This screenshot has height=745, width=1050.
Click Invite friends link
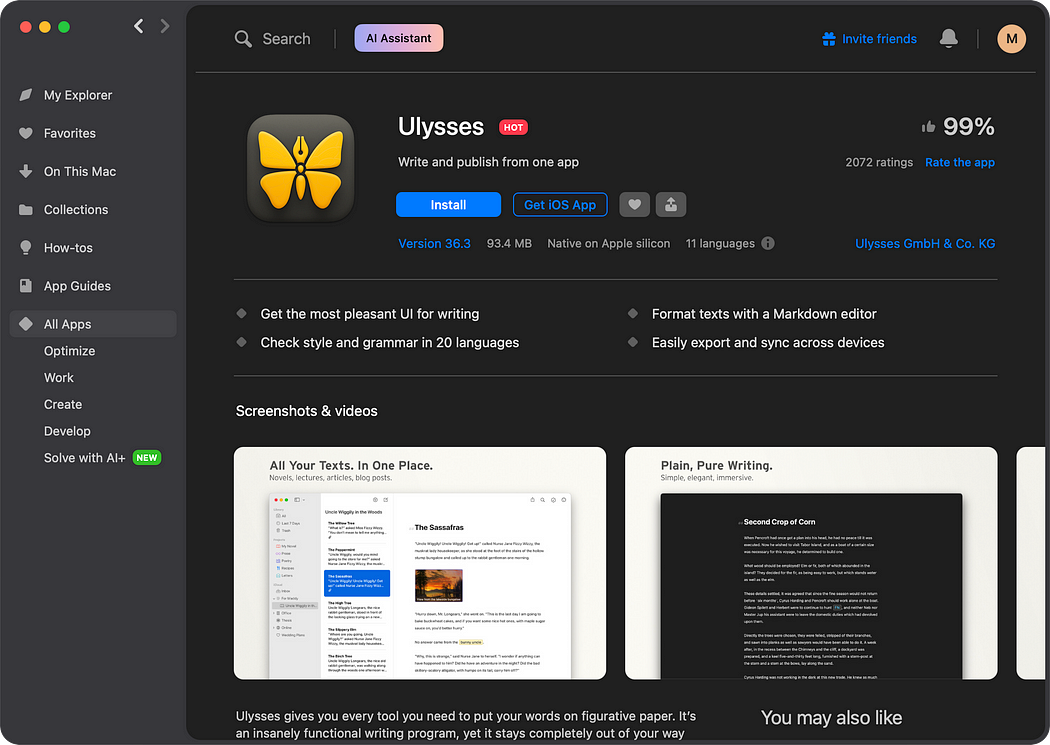pyautogui.click(x=869, y=39)
